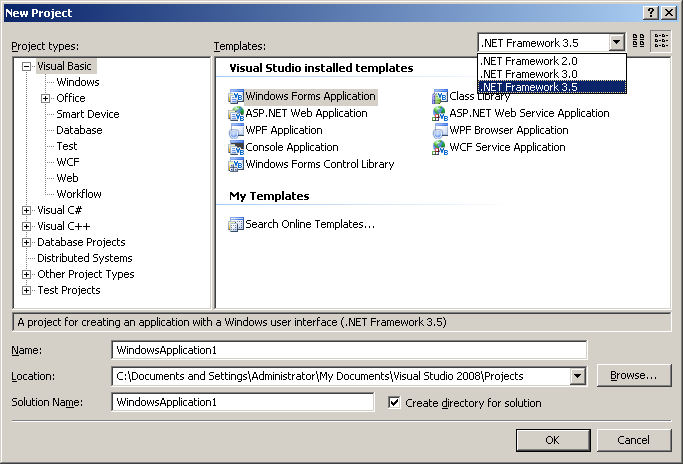The height and width of the screenshot is (464, 683).
Task: Select Other Project Types tree label
Action: point(86,274)
